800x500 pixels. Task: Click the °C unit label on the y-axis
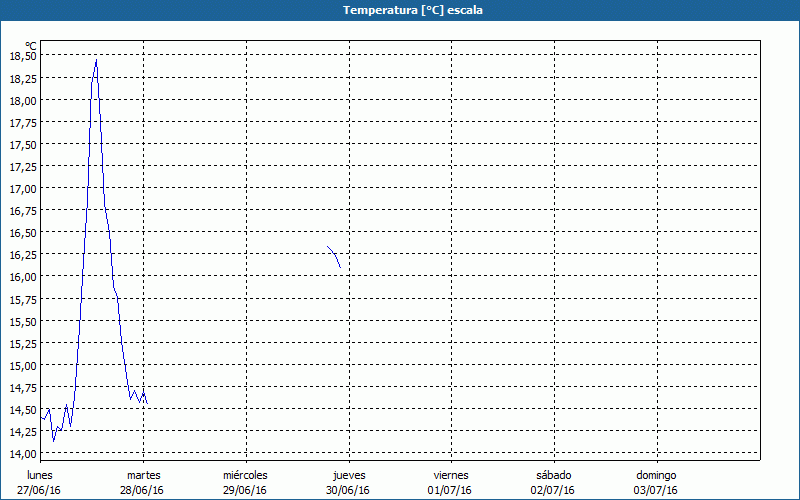(30, 45)
